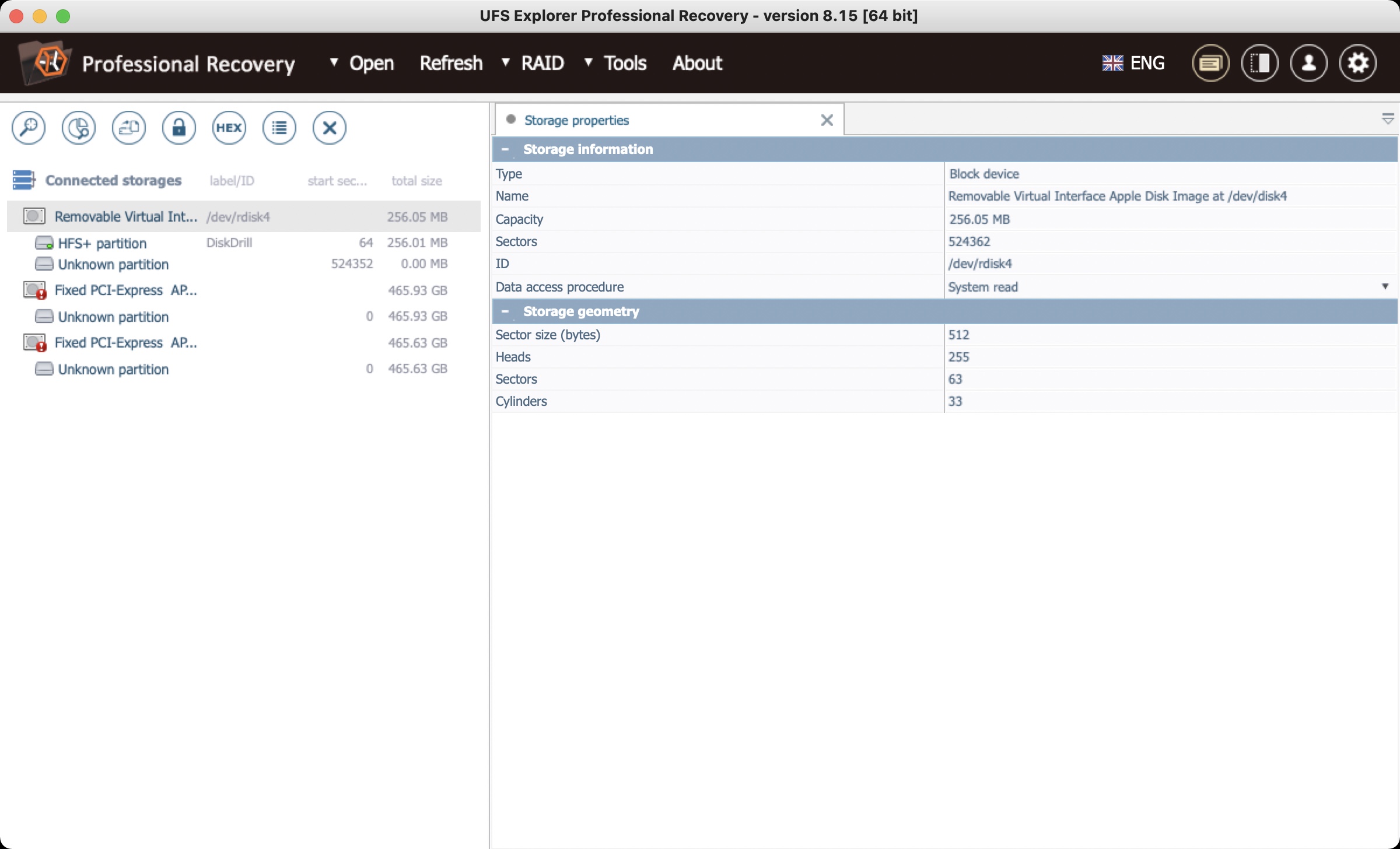Viewport: 1400px width, 849px height.
Task: Click the search/find tool icon
Action: 28,128
